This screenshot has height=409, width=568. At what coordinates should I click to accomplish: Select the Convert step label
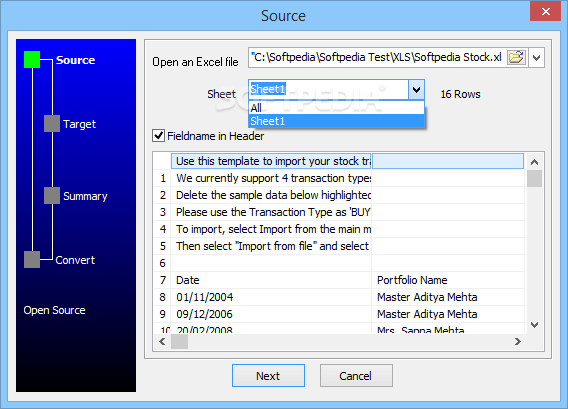click(x=75, y=260)
